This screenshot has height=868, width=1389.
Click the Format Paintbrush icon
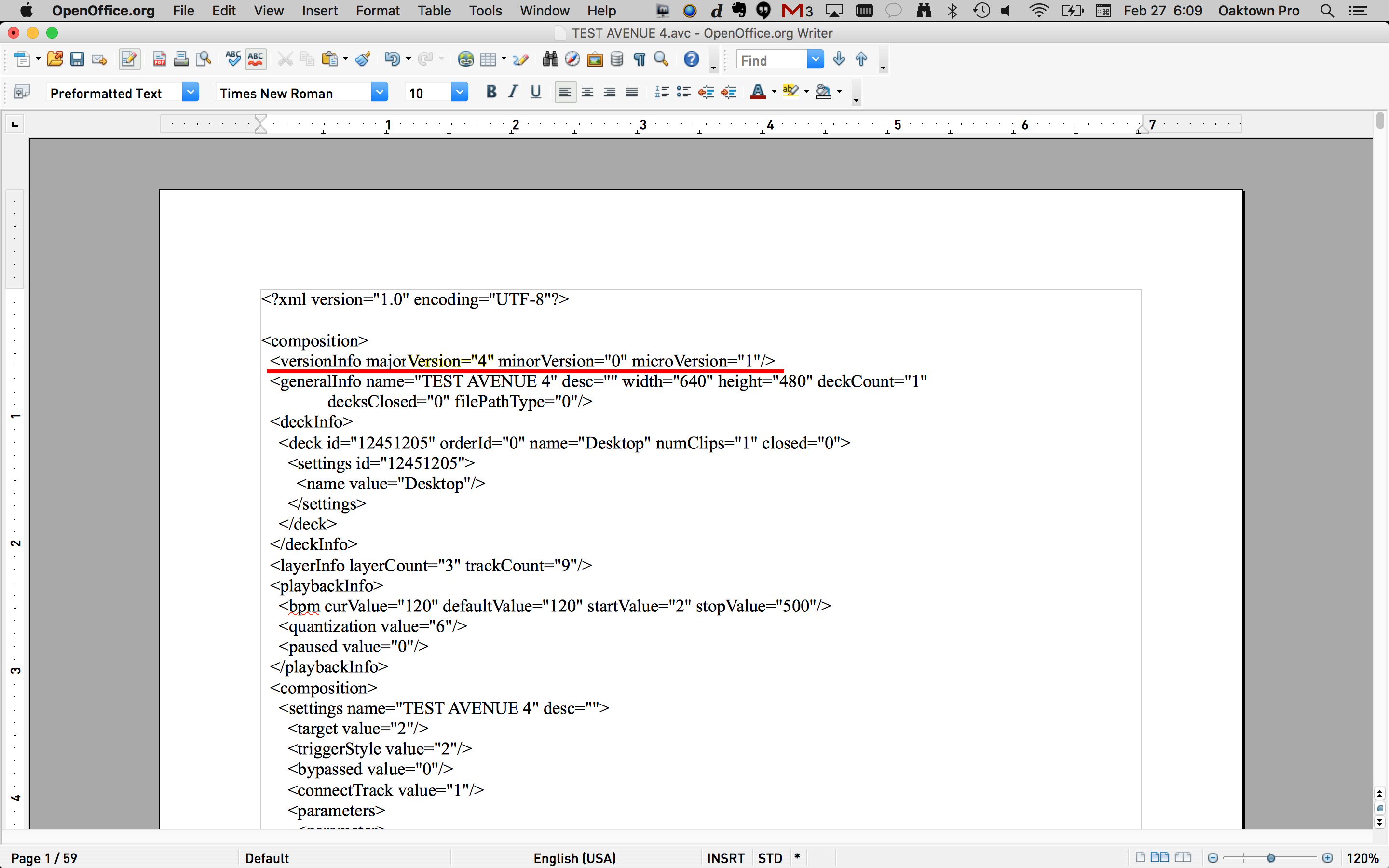363,59
